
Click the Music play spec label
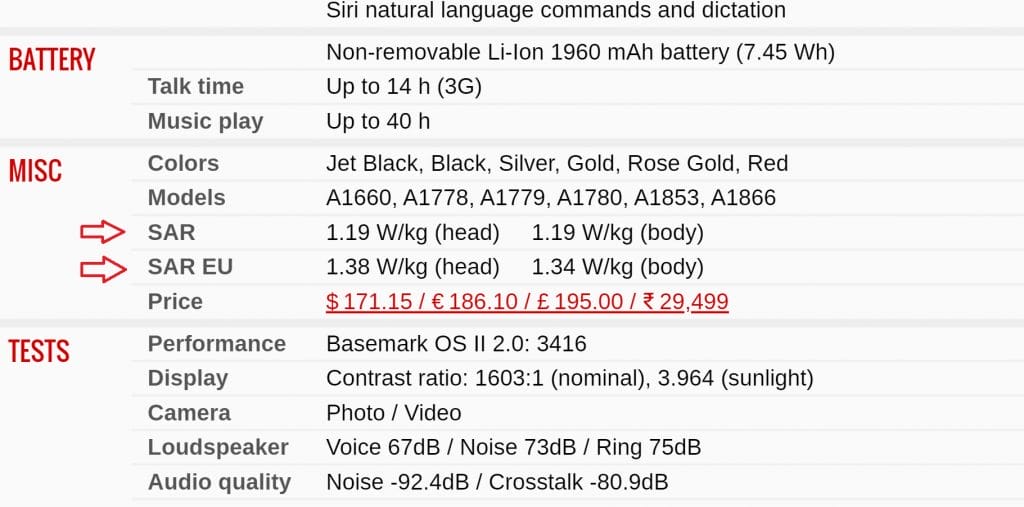tap(205, 122)
